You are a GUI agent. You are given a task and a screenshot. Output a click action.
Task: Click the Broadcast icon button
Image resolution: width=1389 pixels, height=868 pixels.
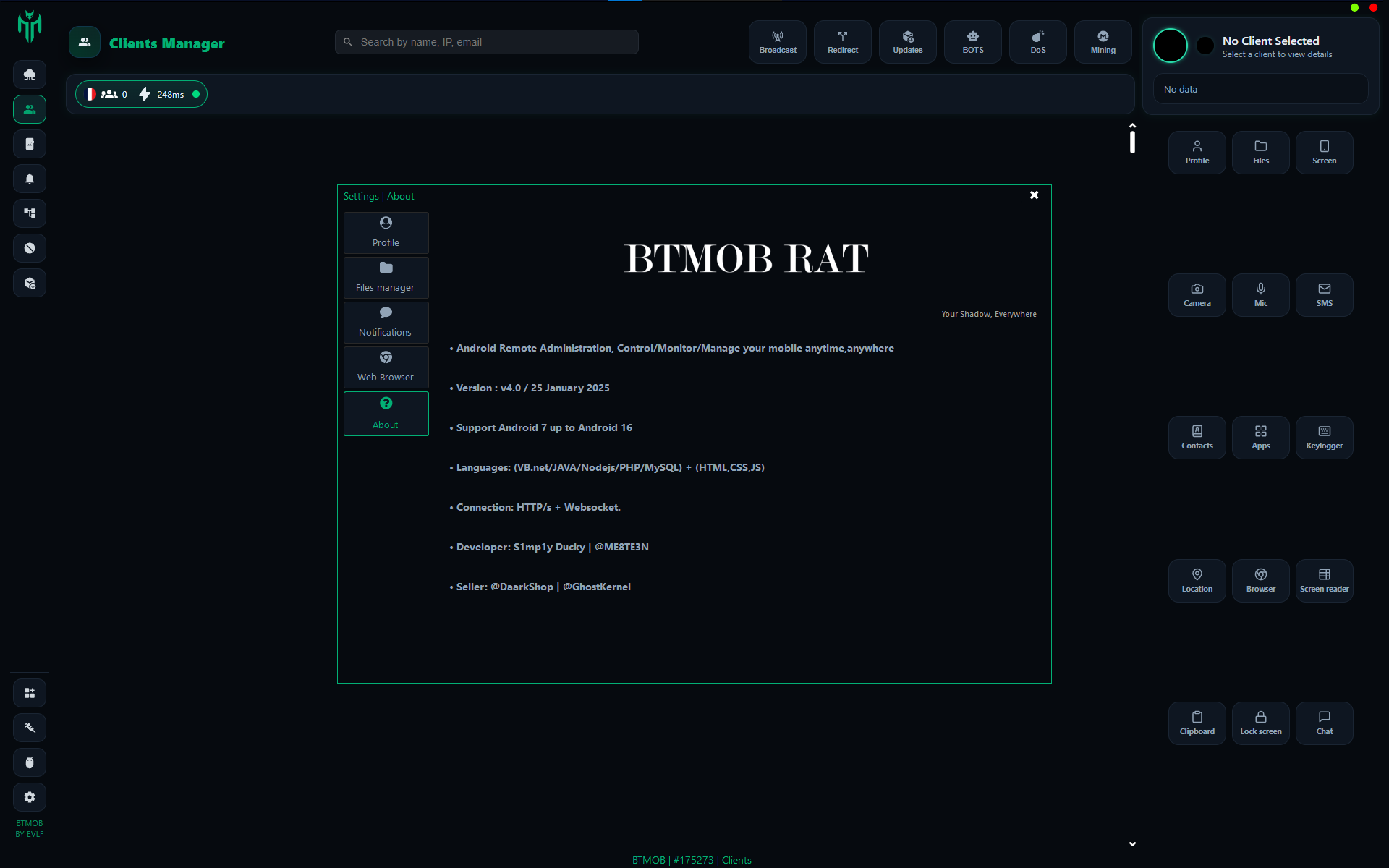(777, 42)
